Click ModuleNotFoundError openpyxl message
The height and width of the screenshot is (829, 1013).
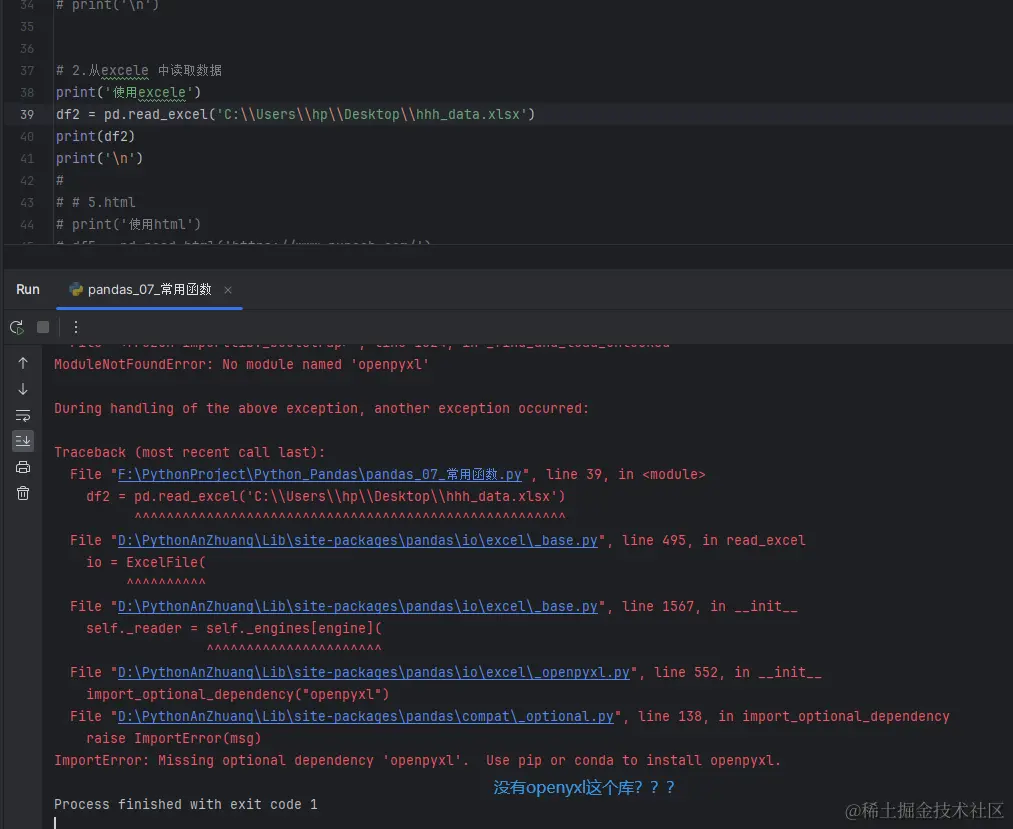(242, 364)
